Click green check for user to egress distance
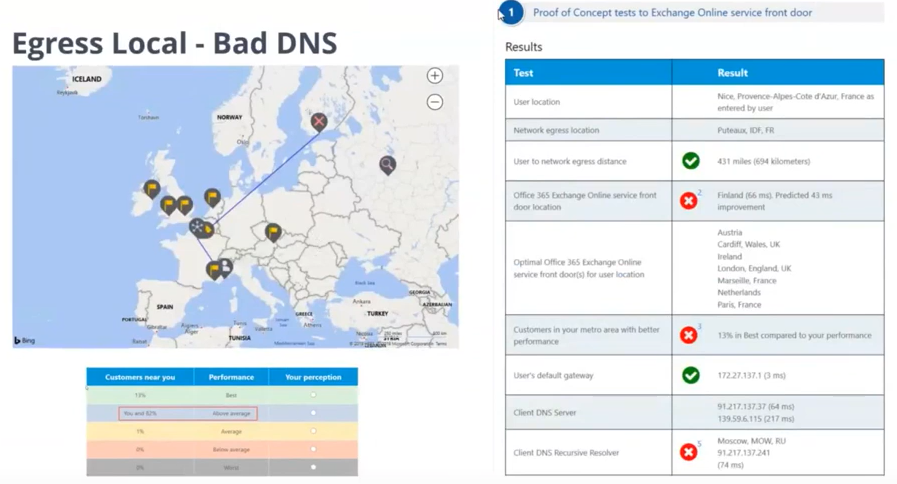Image resolution: width=897 pixels, height=484 pixels. click(690, 161)
